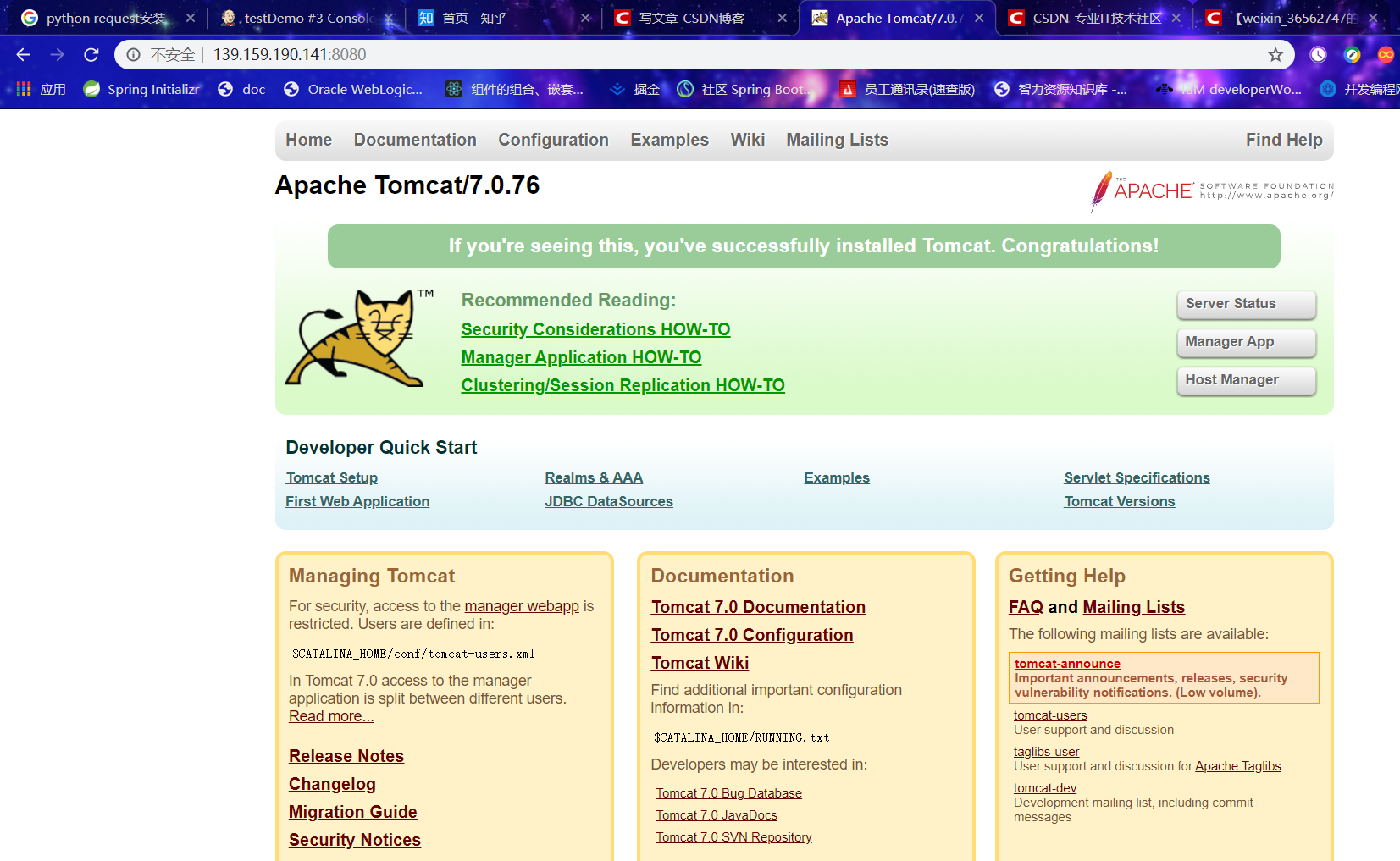Open the Tomcat Versions link
The image size is (1400, 861).
[1120, 501]
